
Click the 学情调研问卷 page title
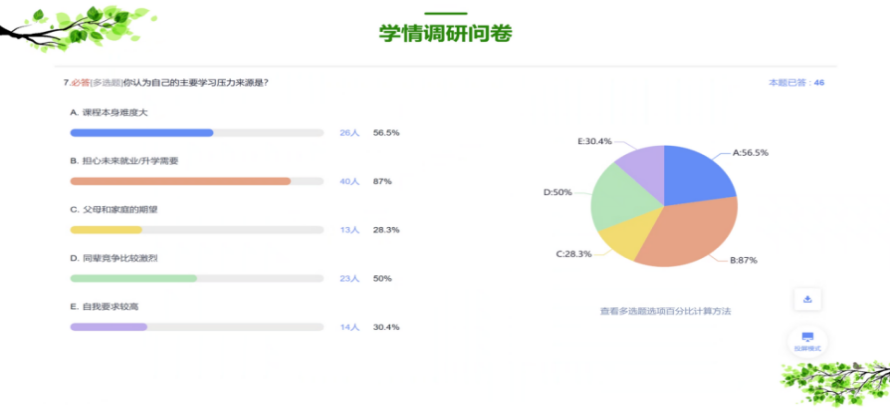pos(445,34)
